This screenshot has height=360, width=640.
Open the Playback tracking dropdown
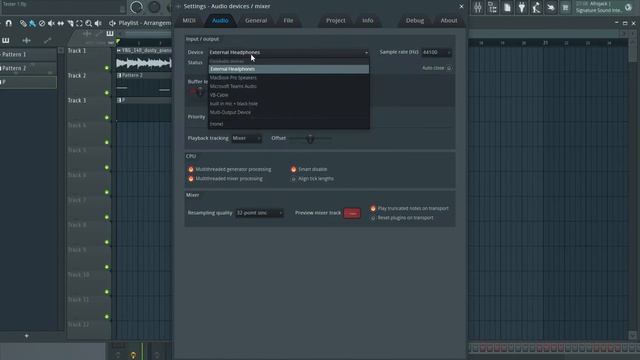click(247, 138)
